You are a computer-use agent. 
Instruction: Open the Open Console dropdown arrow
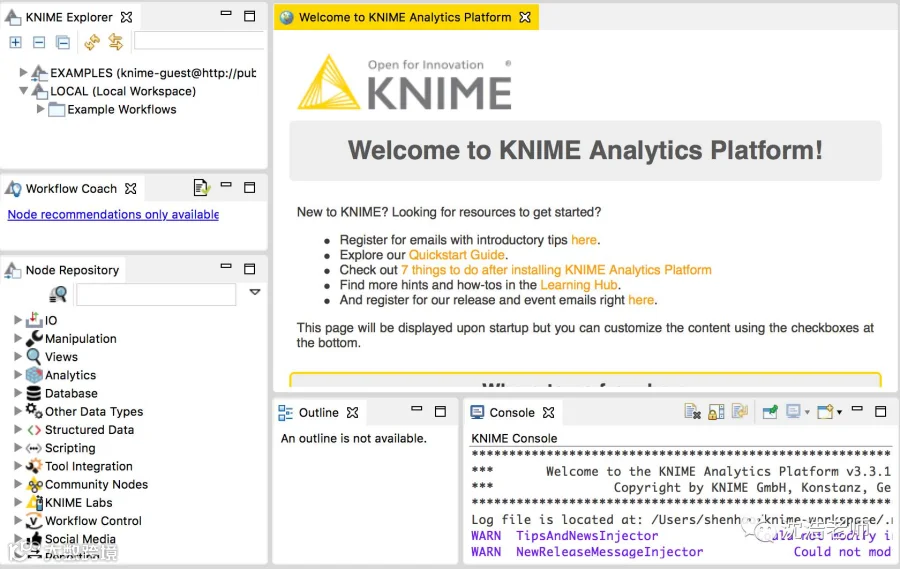tap(839, 412)
